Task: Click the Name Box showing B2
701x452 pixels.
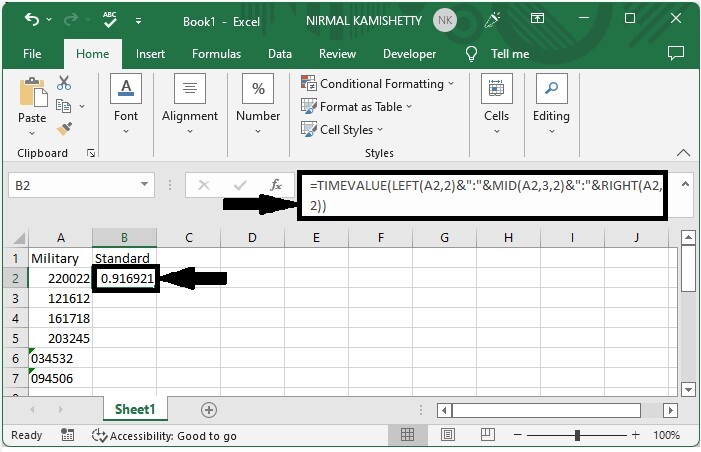Action: pos(74,185)
